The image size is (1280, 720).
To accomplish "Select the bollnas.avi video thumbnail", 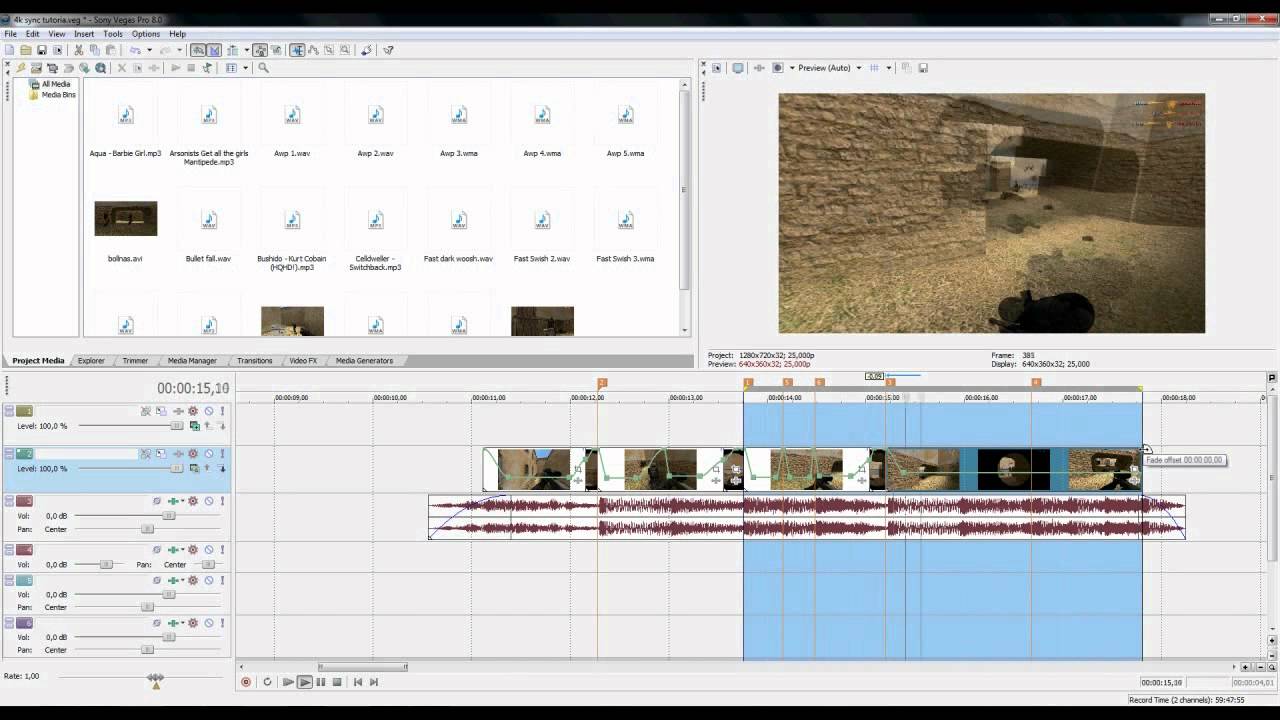I will [126, 219].
